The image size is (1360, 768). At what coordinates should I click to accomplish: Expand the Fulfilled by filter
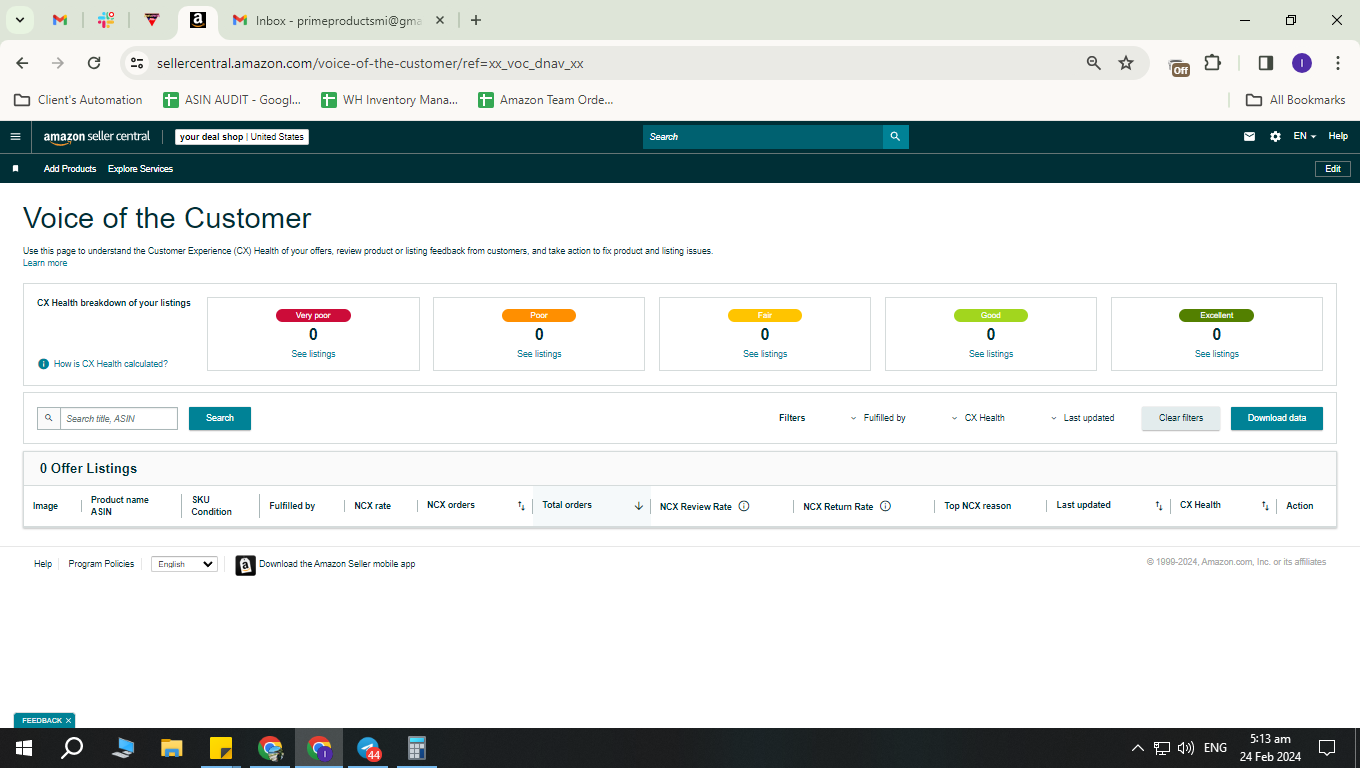(878, 418)
